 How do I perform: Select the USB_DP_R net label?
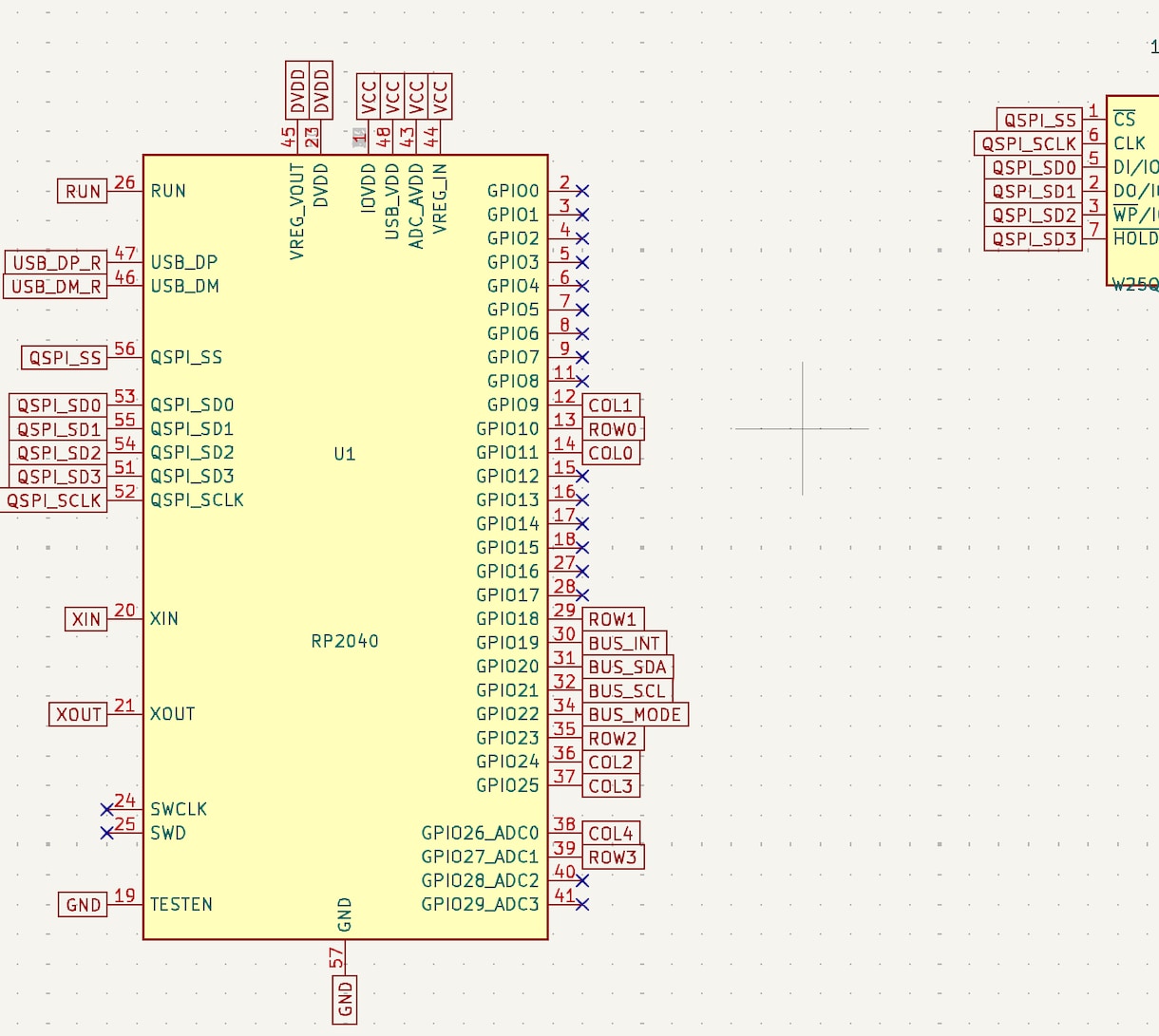pyautogui.click(x=56, y=262)
